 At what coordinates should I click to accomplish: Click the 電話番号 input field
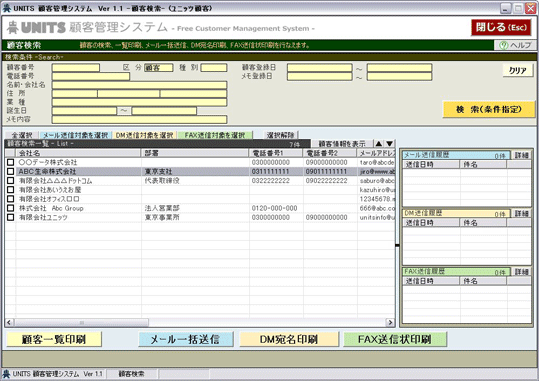(x=91, y=76)
